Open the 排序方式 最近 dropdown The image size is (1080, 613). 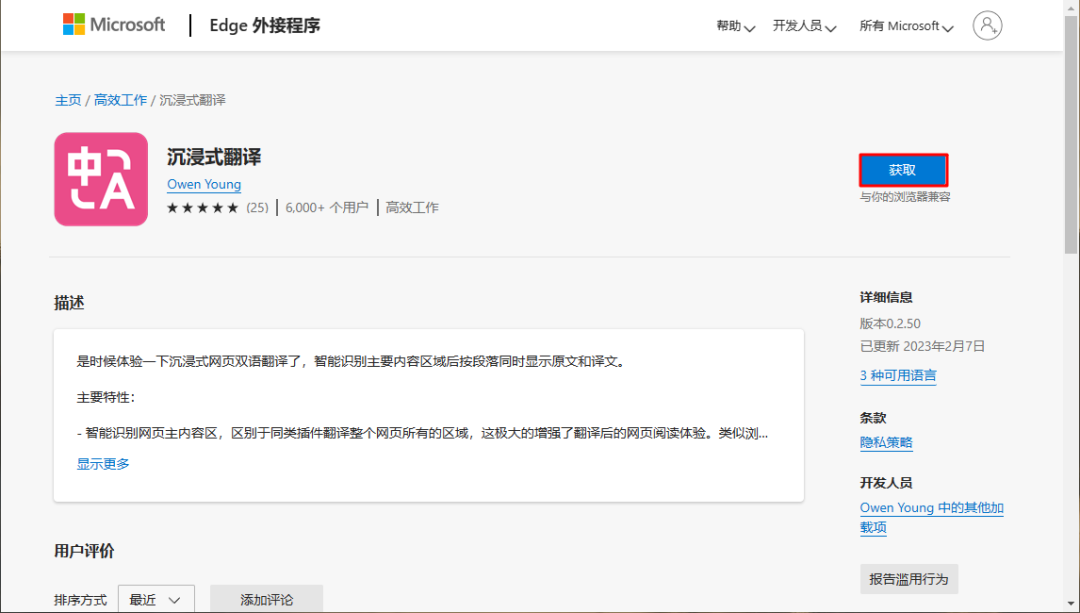[156, 600]
